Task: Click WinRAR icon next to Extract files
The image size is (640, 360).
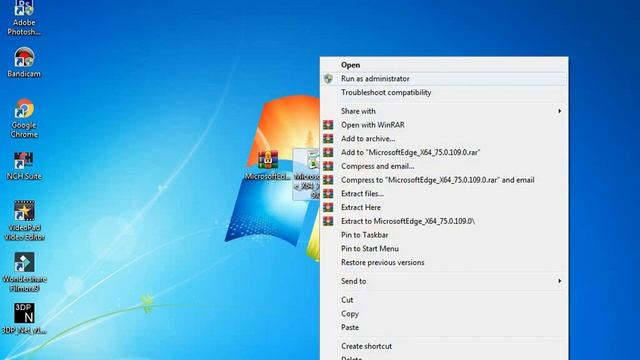Action: 328,193
